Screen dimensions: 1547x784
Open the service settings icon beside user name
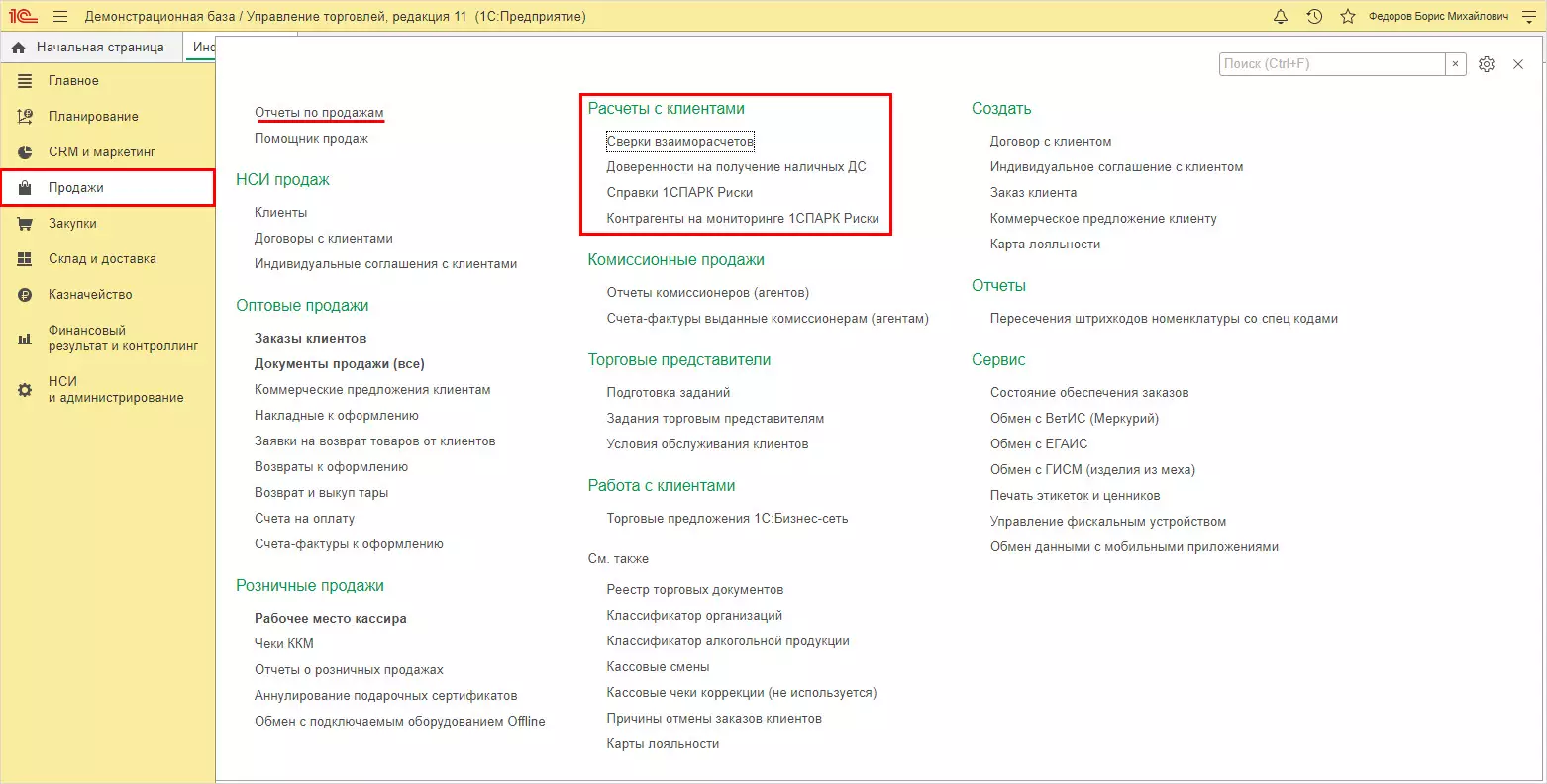click(x=1528, y=16)
